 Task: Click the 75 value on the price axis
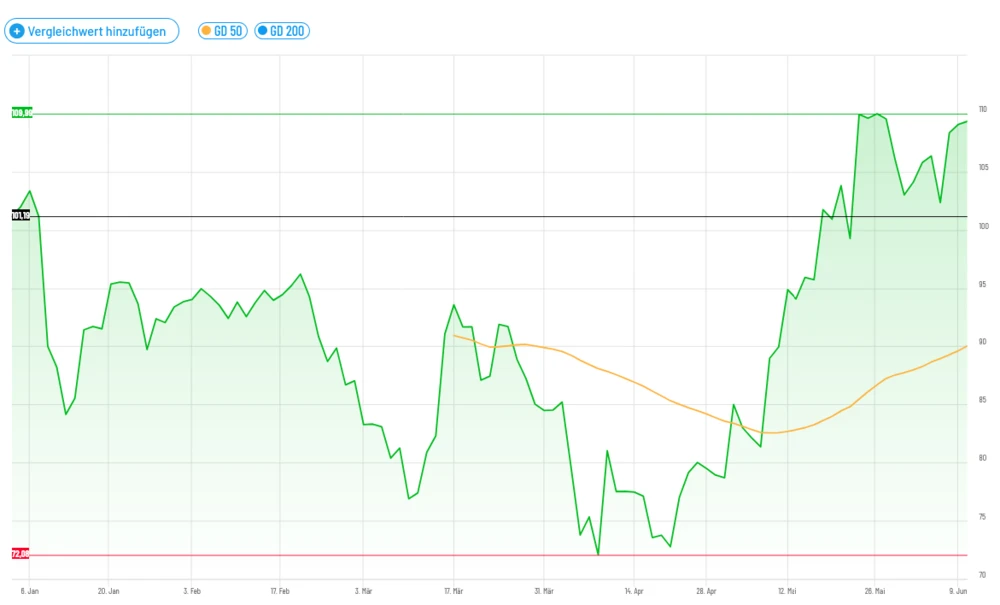[983, 517]
